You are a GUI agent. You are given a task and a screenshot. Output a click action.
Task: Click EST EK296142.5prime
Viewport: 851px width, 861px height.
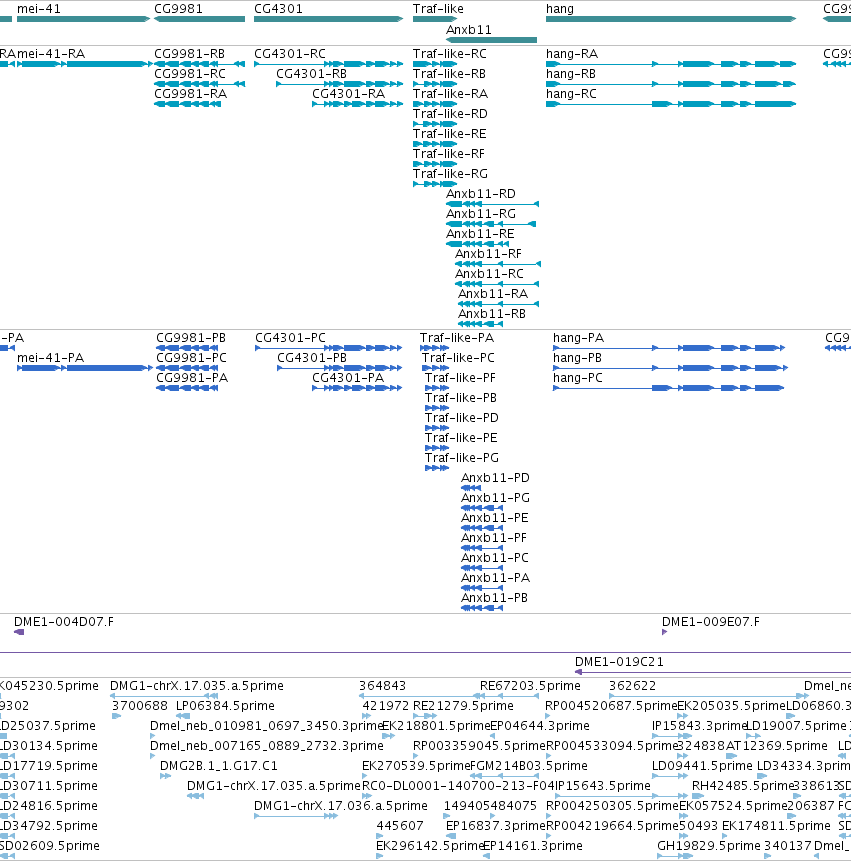coord(429,846)
